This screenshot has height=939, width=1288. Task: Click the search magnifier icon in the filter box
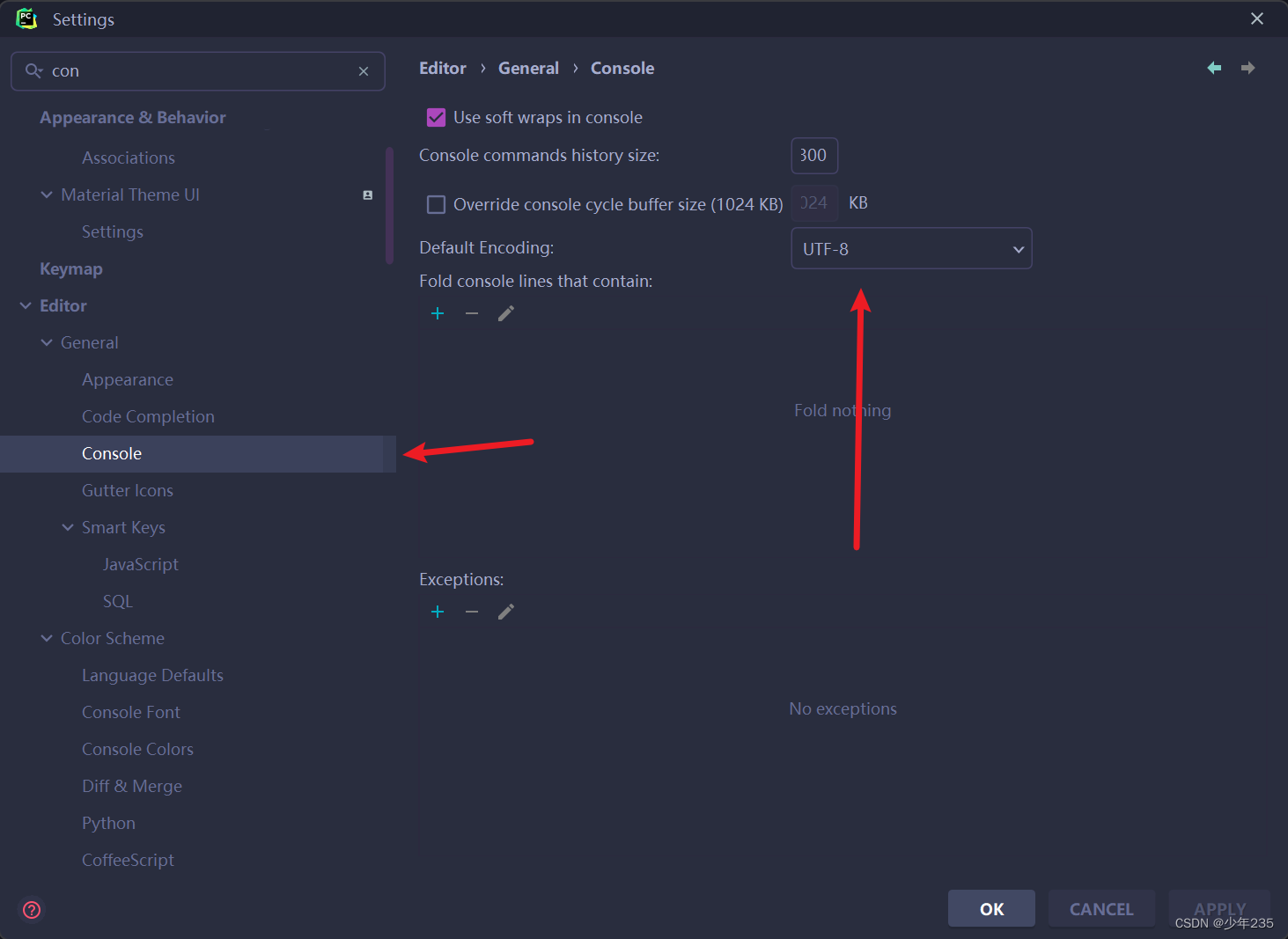(33, 71)
